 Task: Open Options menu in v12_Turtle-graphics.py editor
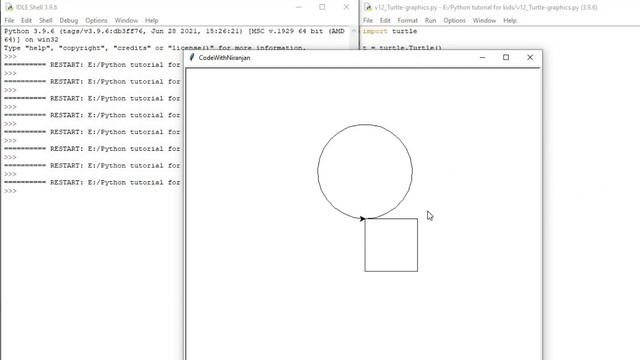(x=454, y=20)
